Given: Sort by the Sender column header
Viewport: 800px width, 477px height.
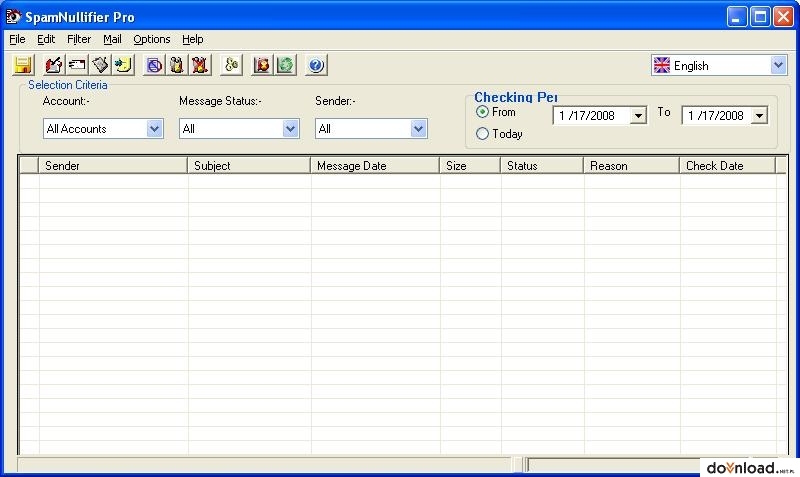Looking at the screenshot, I should pyautogui.click(x=113, y=166).
